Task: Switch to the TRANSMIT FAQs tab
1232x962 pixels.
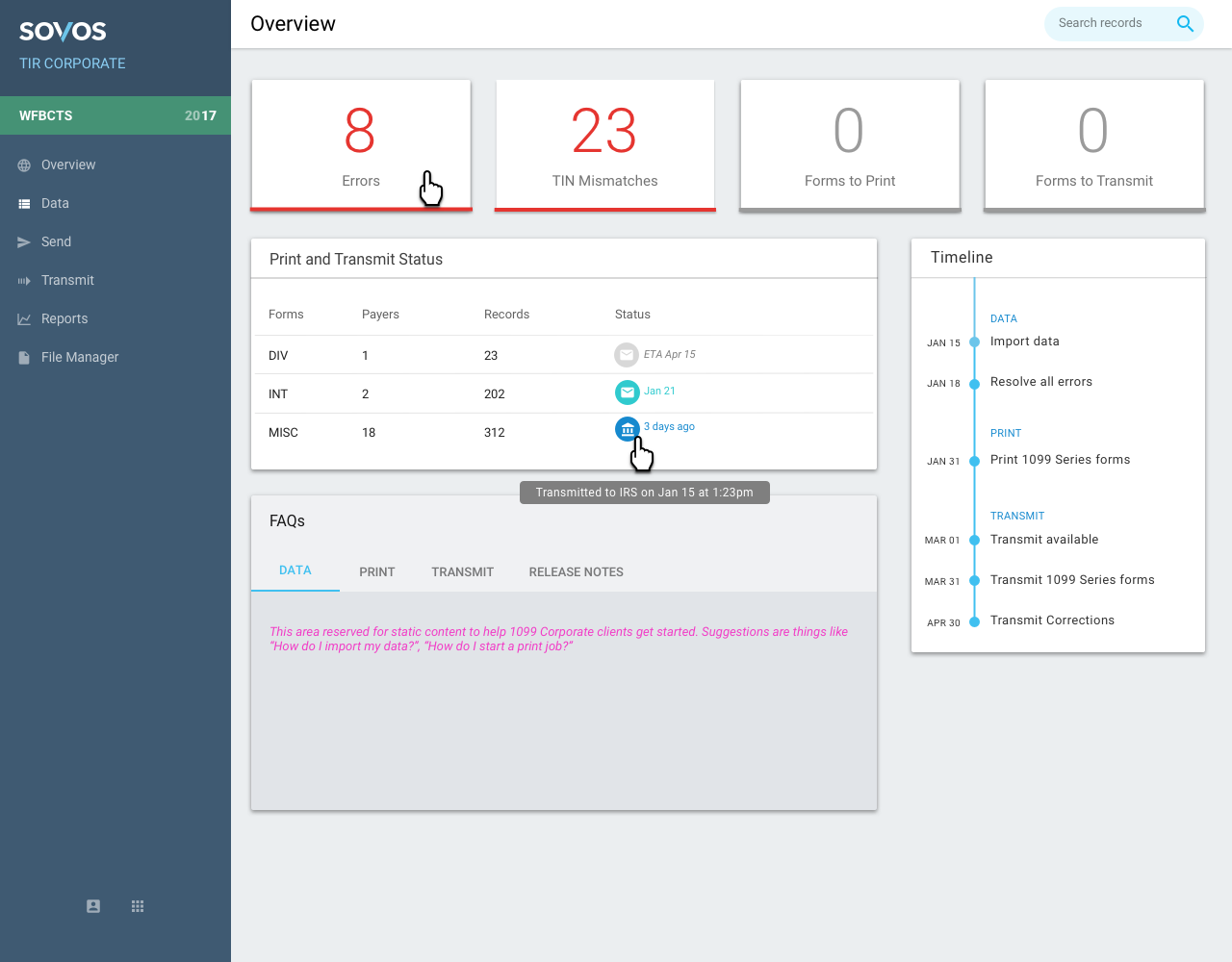Action: click(462, 571)
